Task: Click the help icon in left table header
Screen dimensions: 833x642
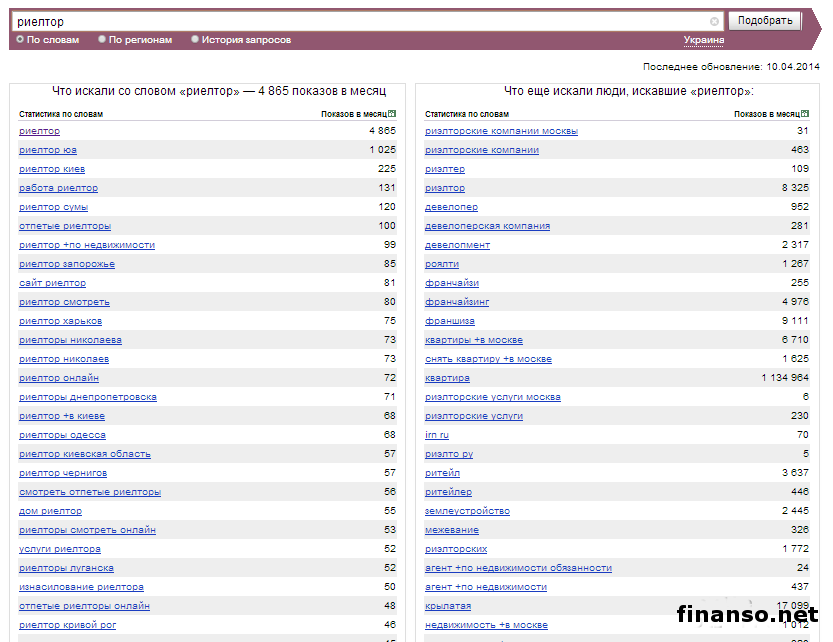Action: [392, 114]
